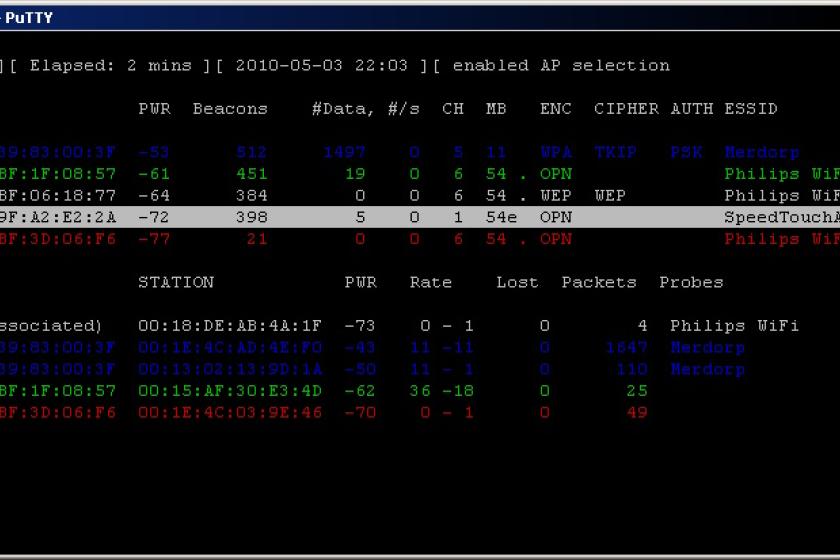Click the 'Beacons' column header
Screen dimensions: 840x560
pyautogui.click(x=230, y=109)
